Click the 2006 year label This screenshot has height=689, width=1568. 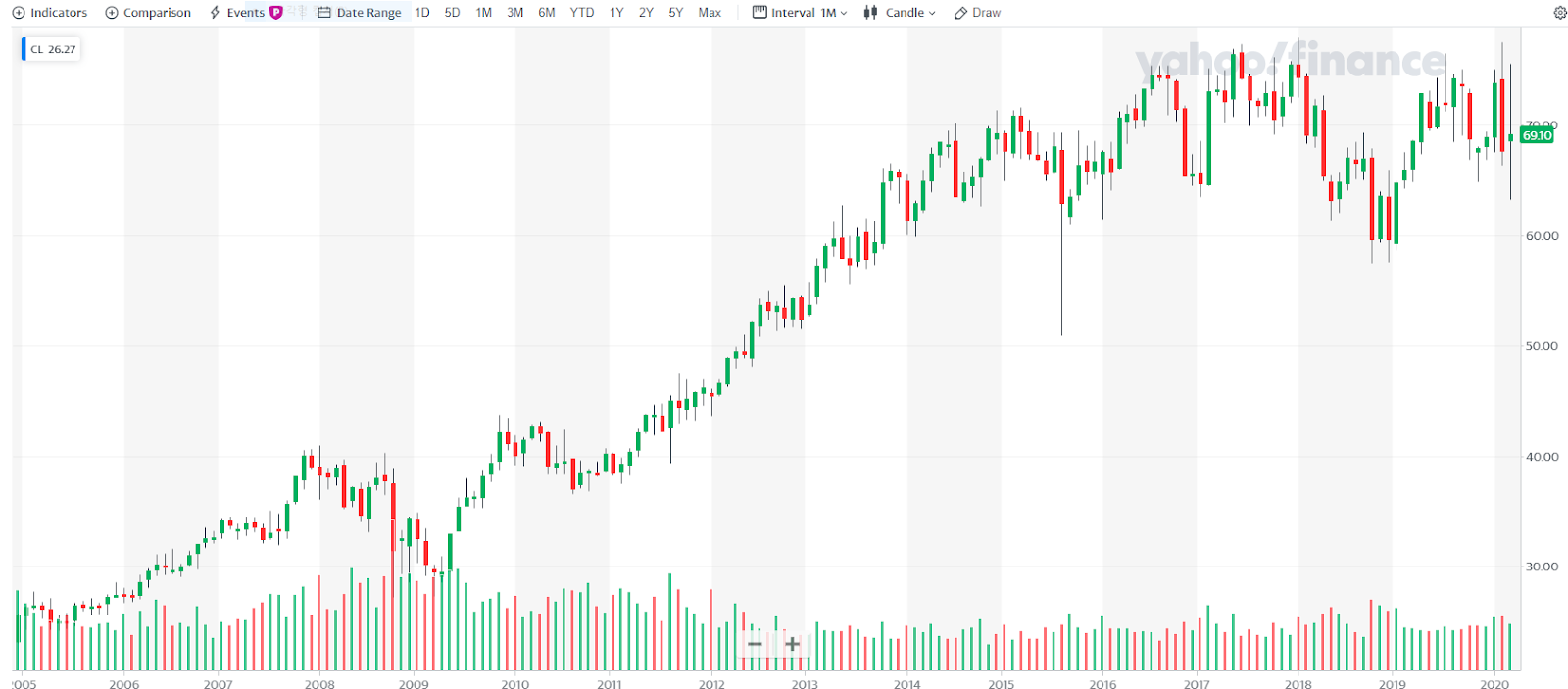pos(124,684)
